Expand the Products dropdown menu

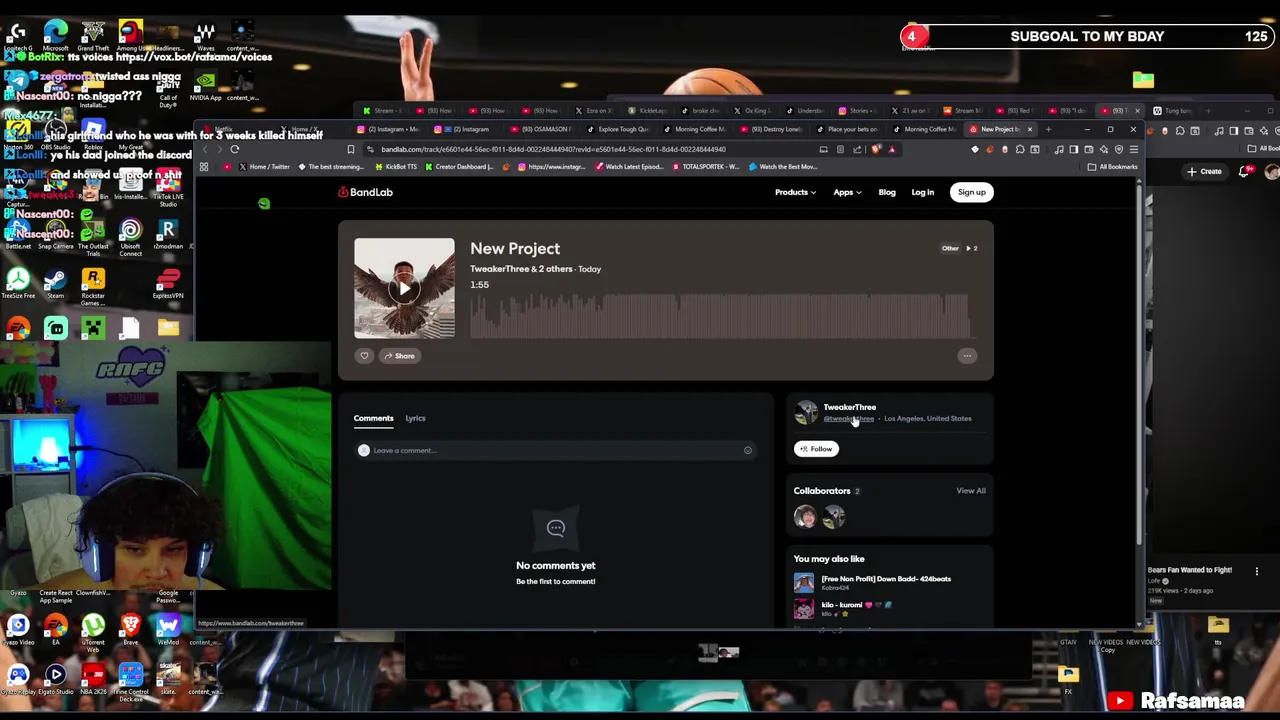click(x=795, y=192)
